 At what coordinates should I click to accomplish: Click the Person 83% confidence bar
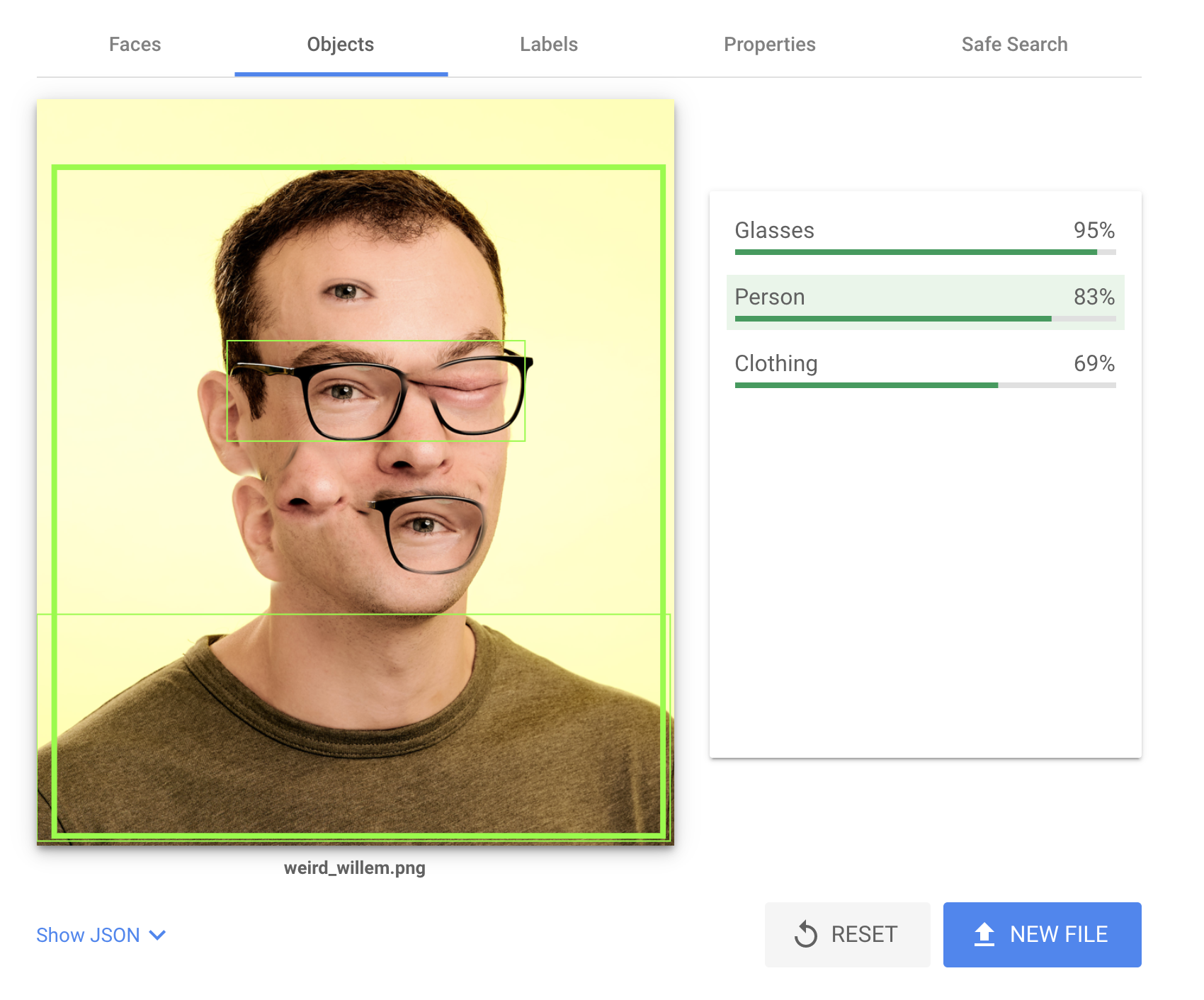point(925,319)
